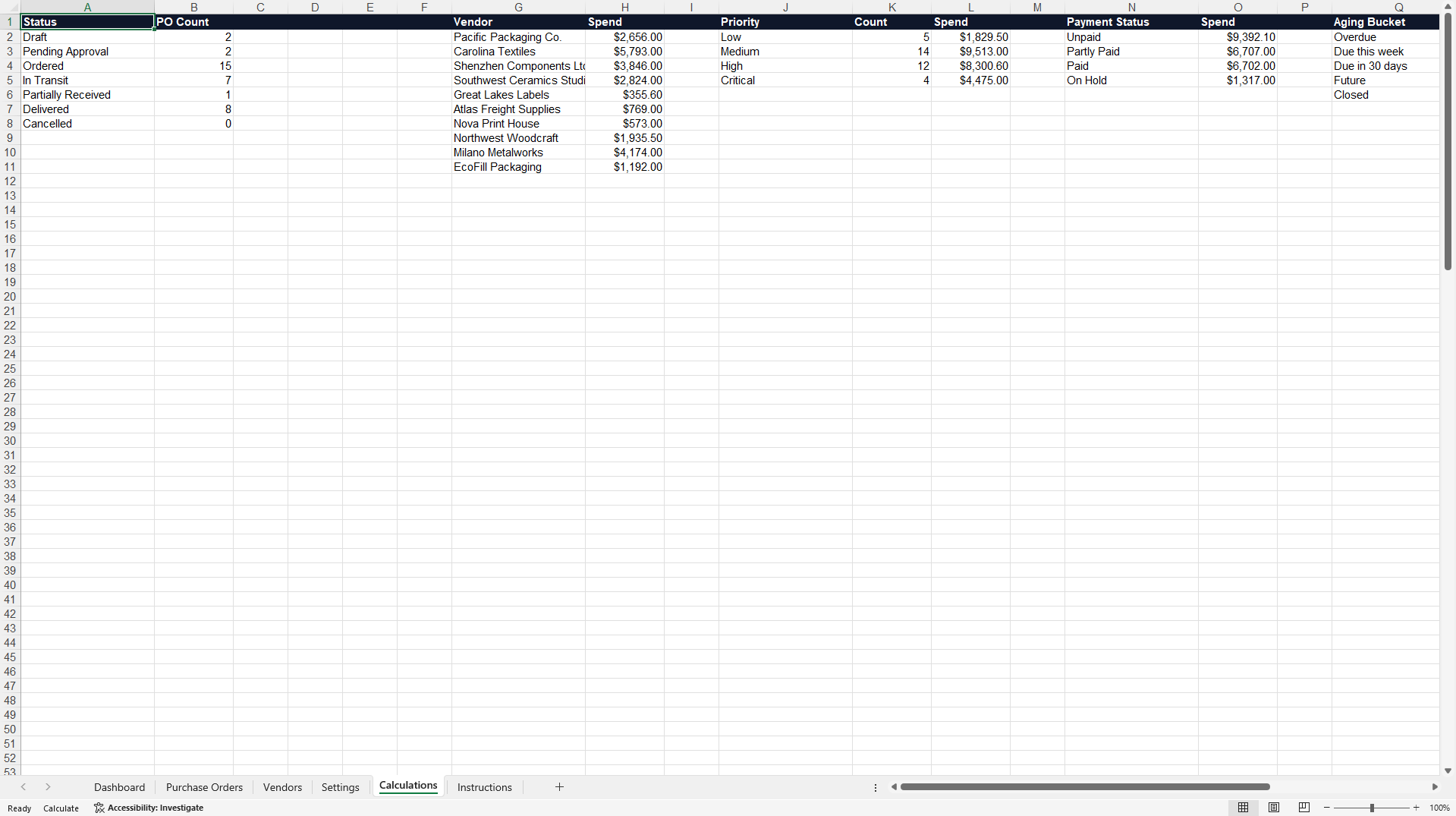Add a new sheet with plus icon

click(559, 787)
